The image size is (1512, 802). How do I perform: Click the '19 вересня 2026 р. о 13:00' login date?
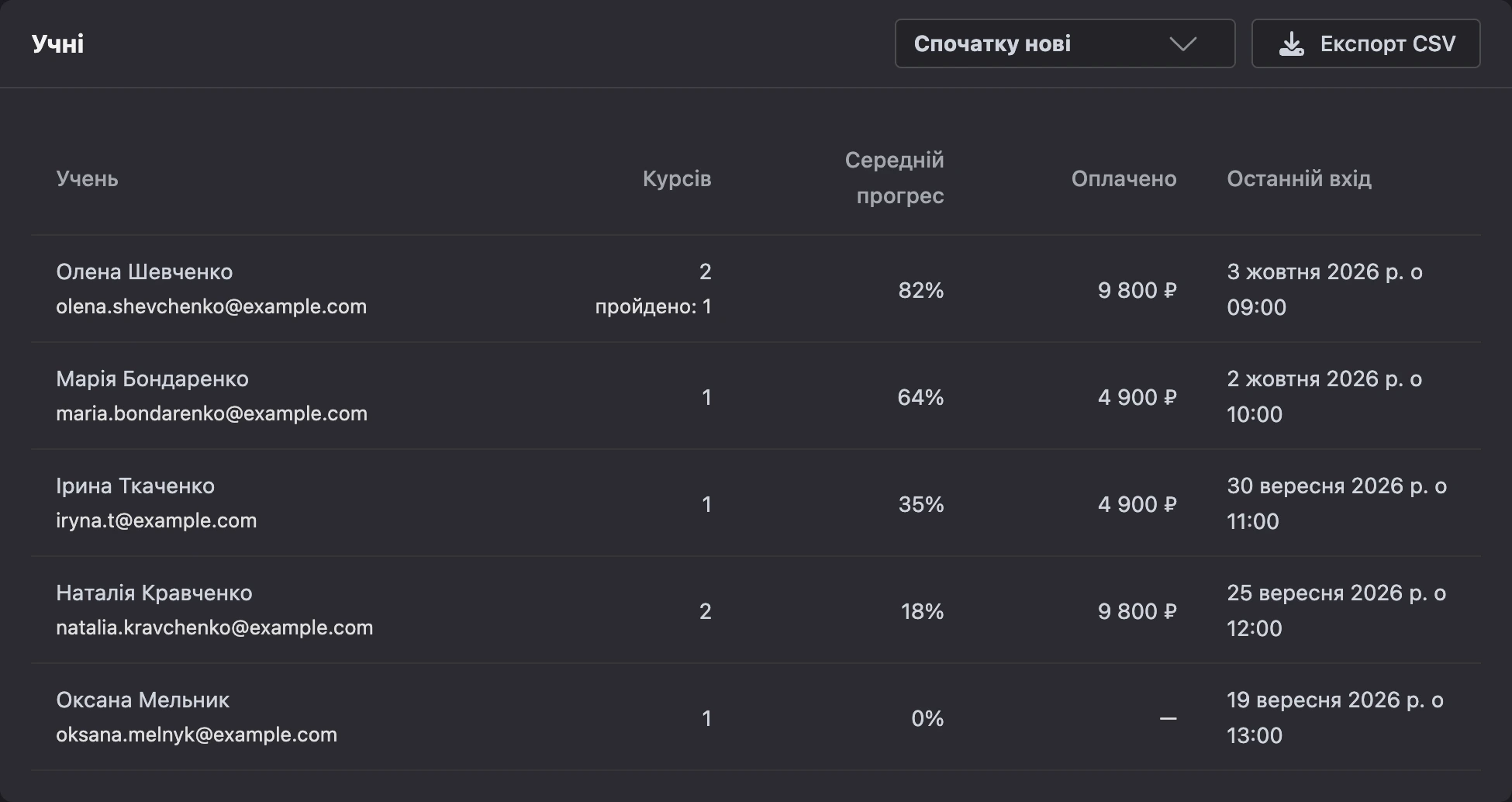[1335, 717]
